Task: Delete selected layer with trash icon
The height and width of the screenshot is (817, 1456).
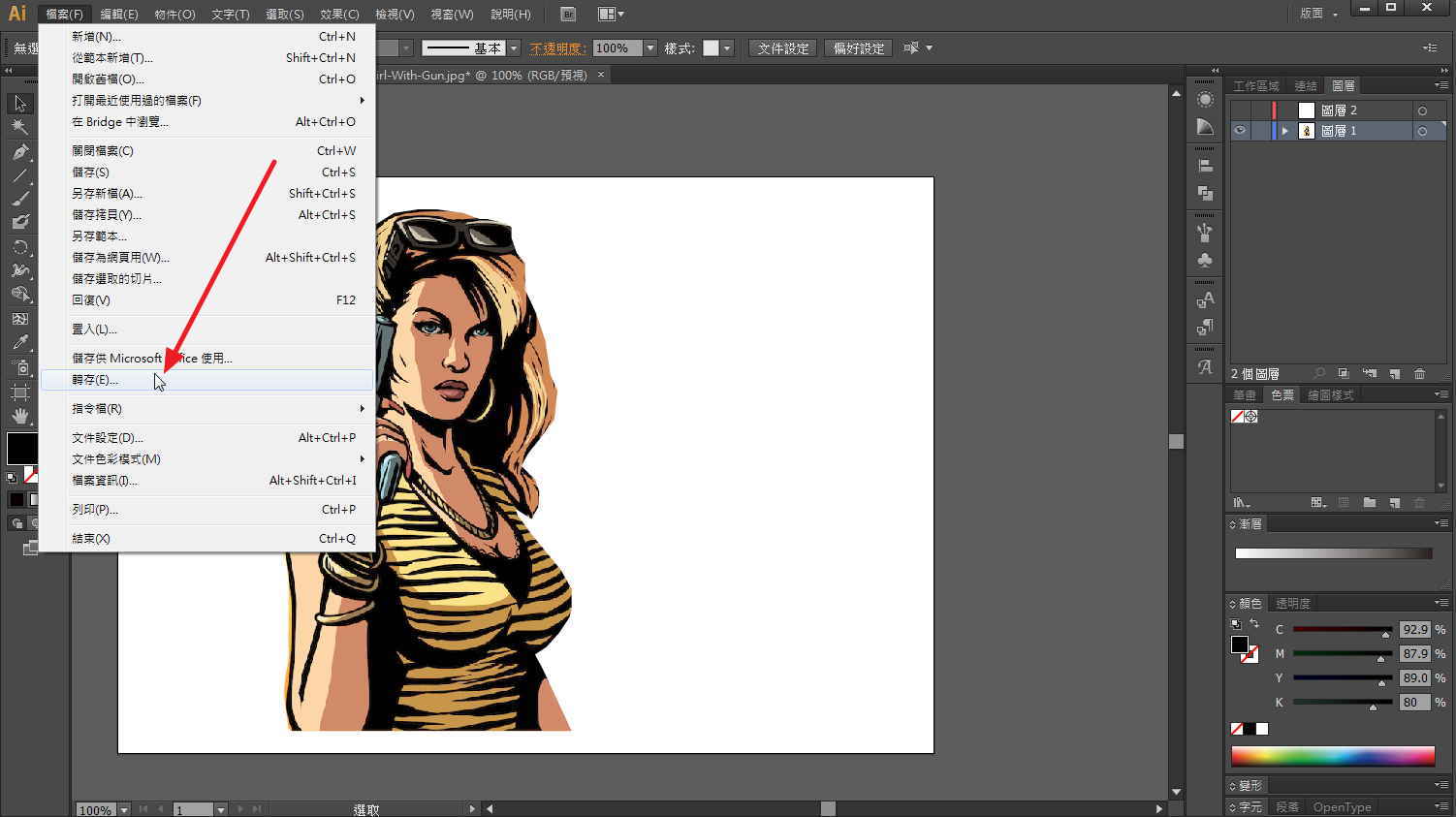Action: pos(1419,374)
